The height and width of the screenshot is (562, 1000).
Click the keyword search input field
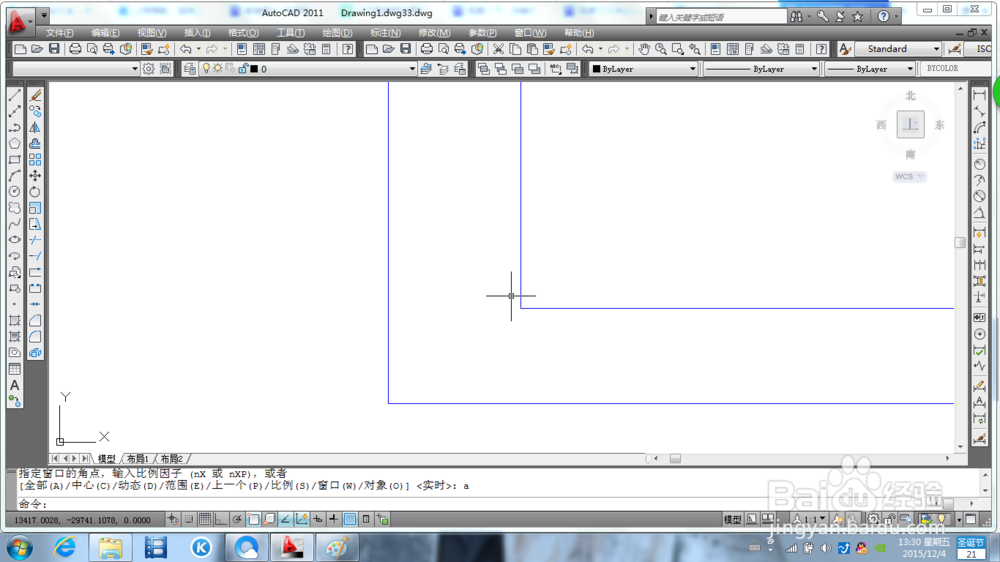pyautogui.click(x=721, y=17)
